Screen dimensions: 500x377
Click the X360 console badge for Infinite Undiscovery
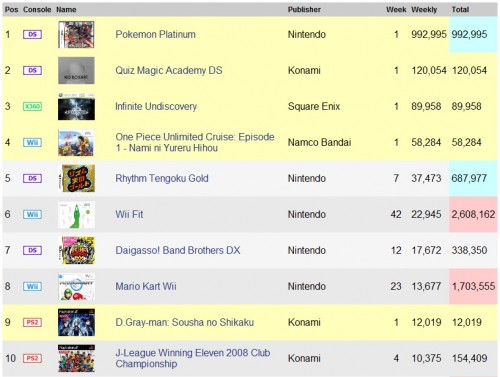(32, 106)
